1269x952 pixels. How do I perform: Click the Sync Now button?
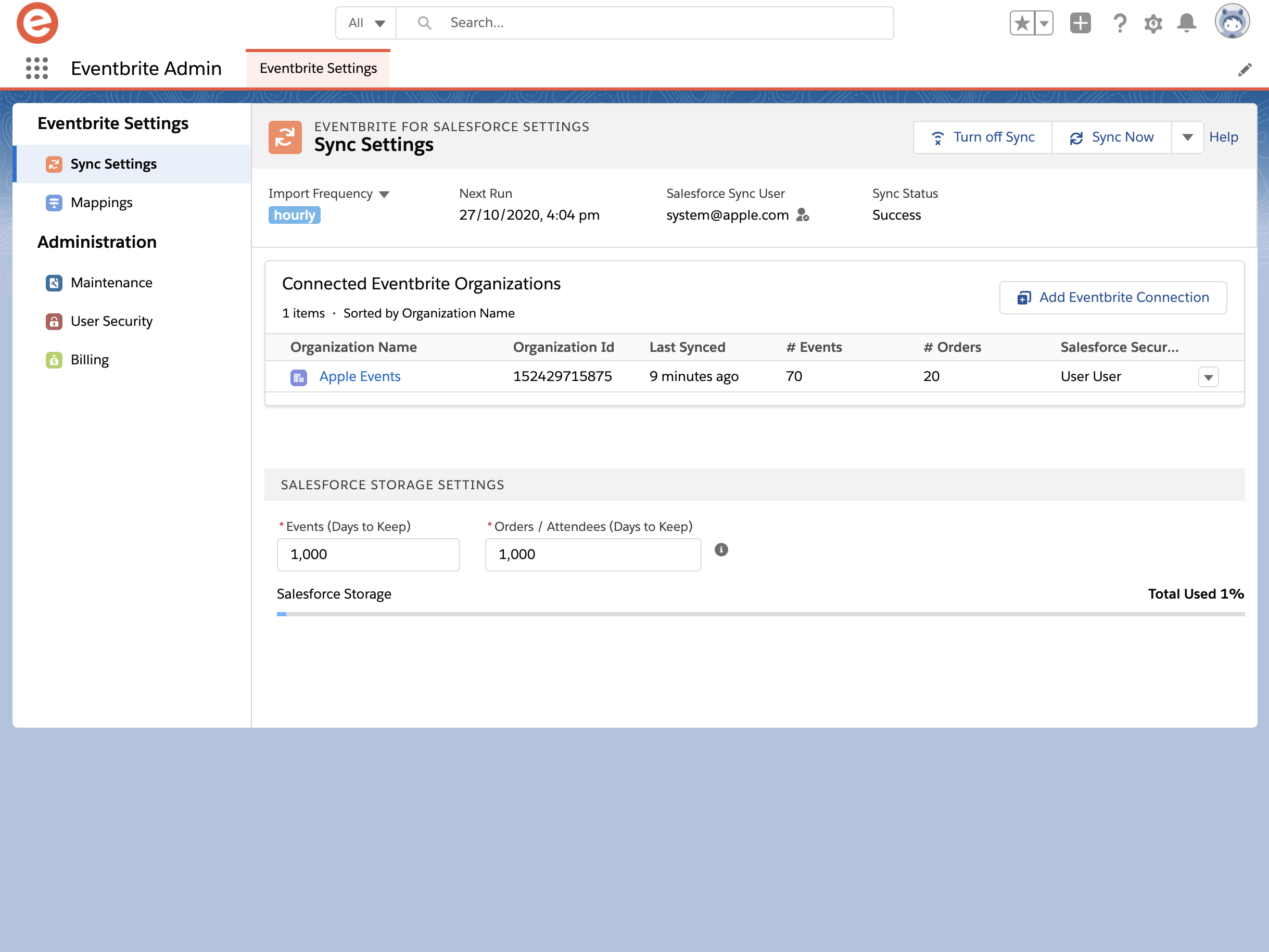1111,137
